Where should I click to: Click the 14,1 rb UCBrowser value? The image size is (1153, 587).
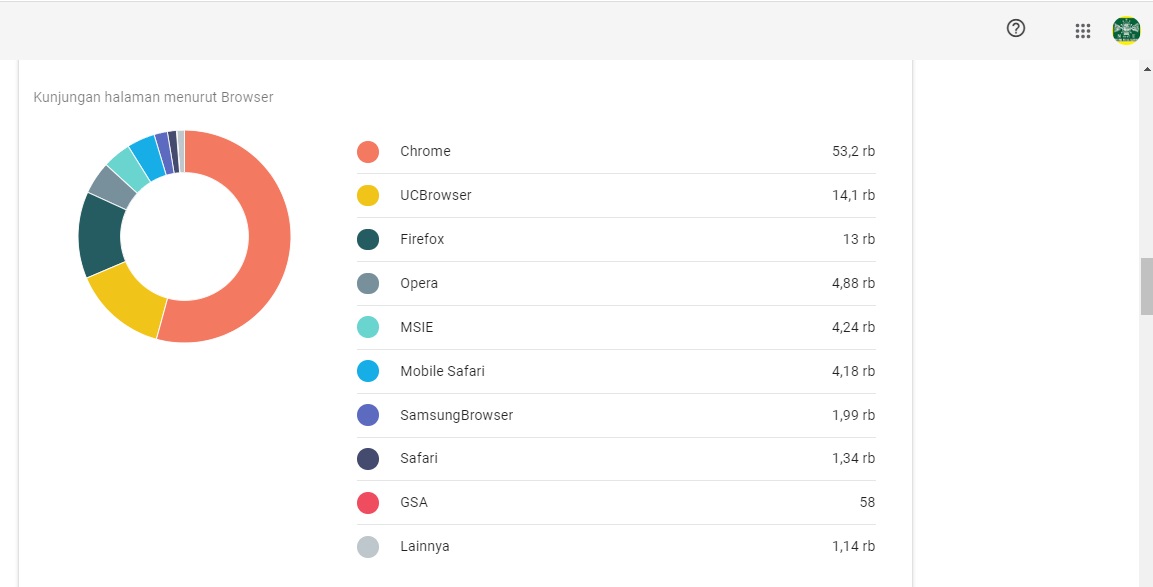tap(854, 196)
